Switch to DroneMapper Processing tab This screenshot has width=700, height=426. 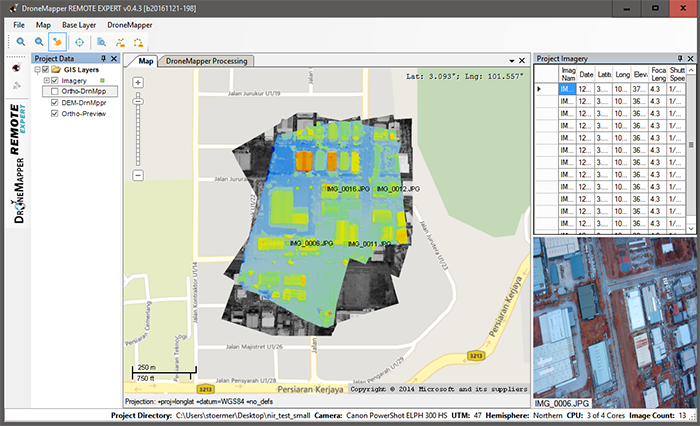click(206, 61)
